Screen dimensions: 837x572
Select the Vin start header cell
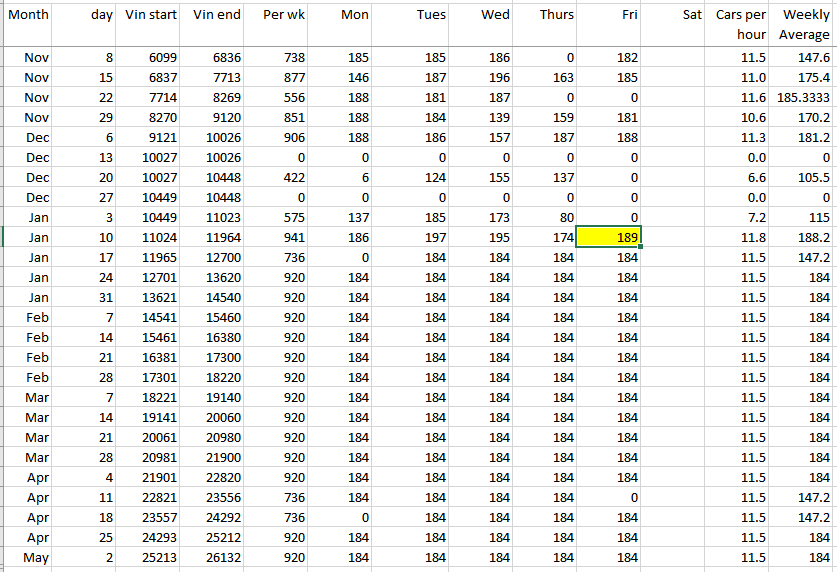(x=151, y=24)
